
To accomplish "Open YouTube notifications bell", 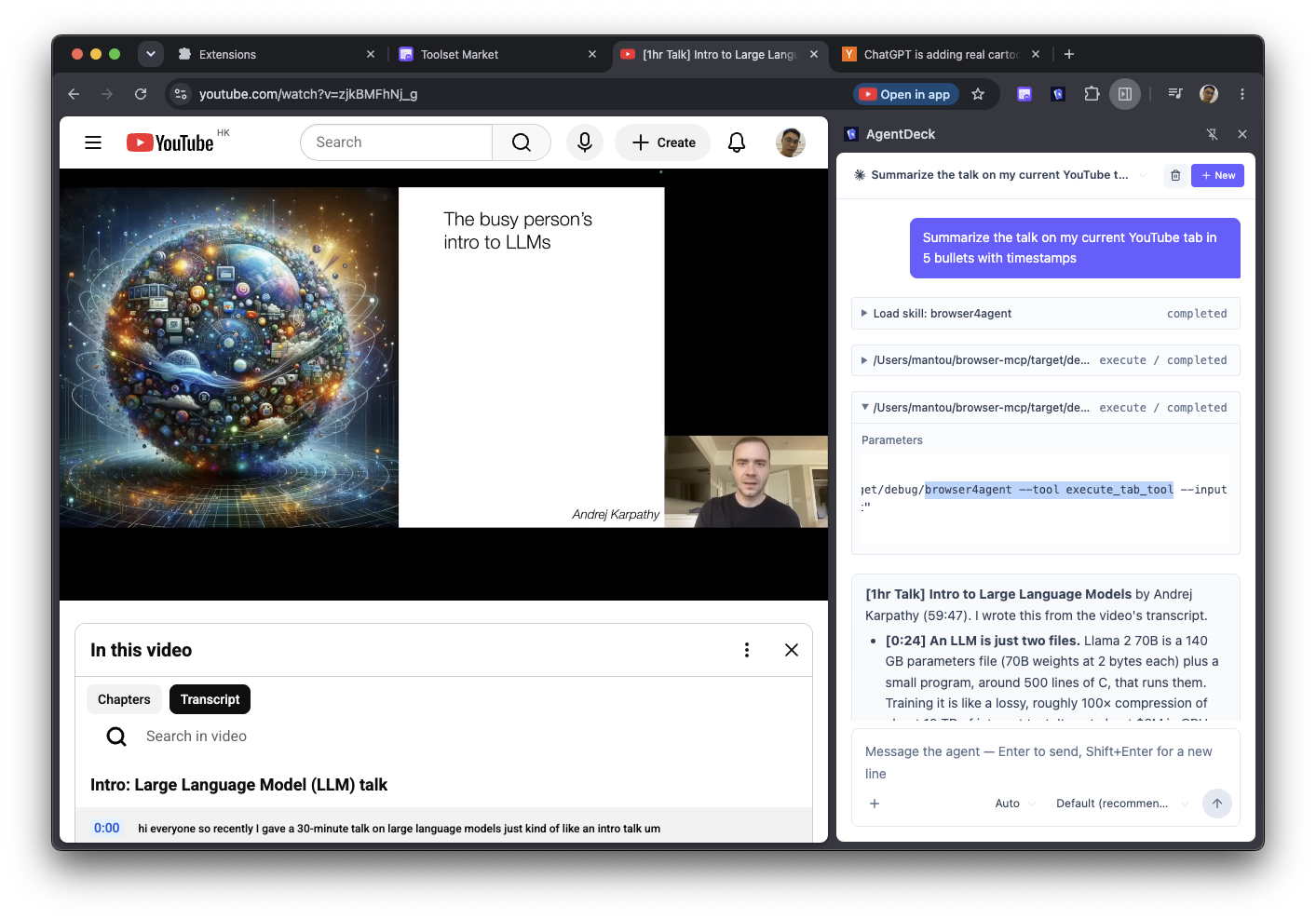I will pos(737,142).
